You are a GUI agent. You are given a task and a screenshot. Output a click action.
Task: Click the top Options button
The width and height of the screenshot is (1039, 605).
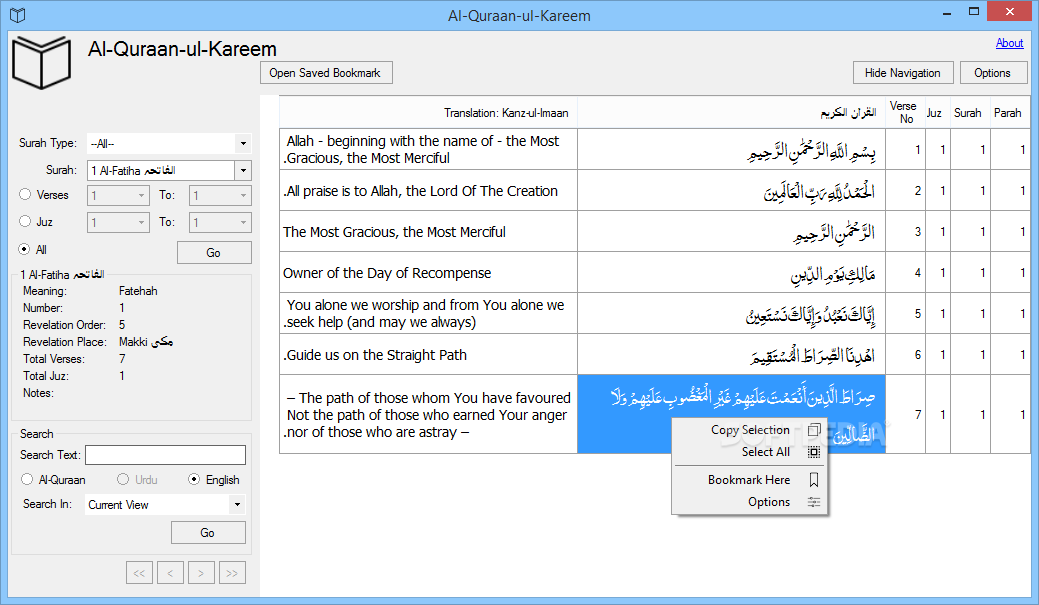click(x=992, y=73)
